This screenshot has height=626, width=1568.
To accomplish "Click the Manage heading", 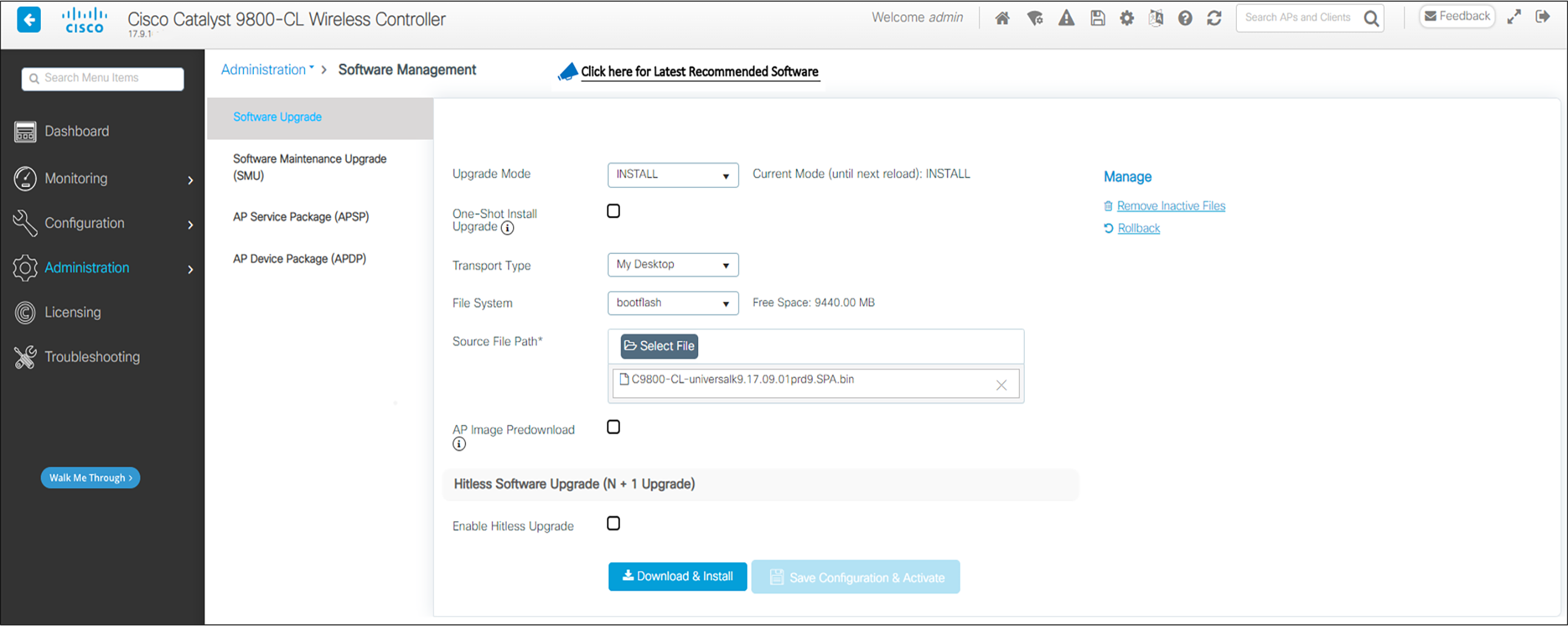I will coord(1127,177).
